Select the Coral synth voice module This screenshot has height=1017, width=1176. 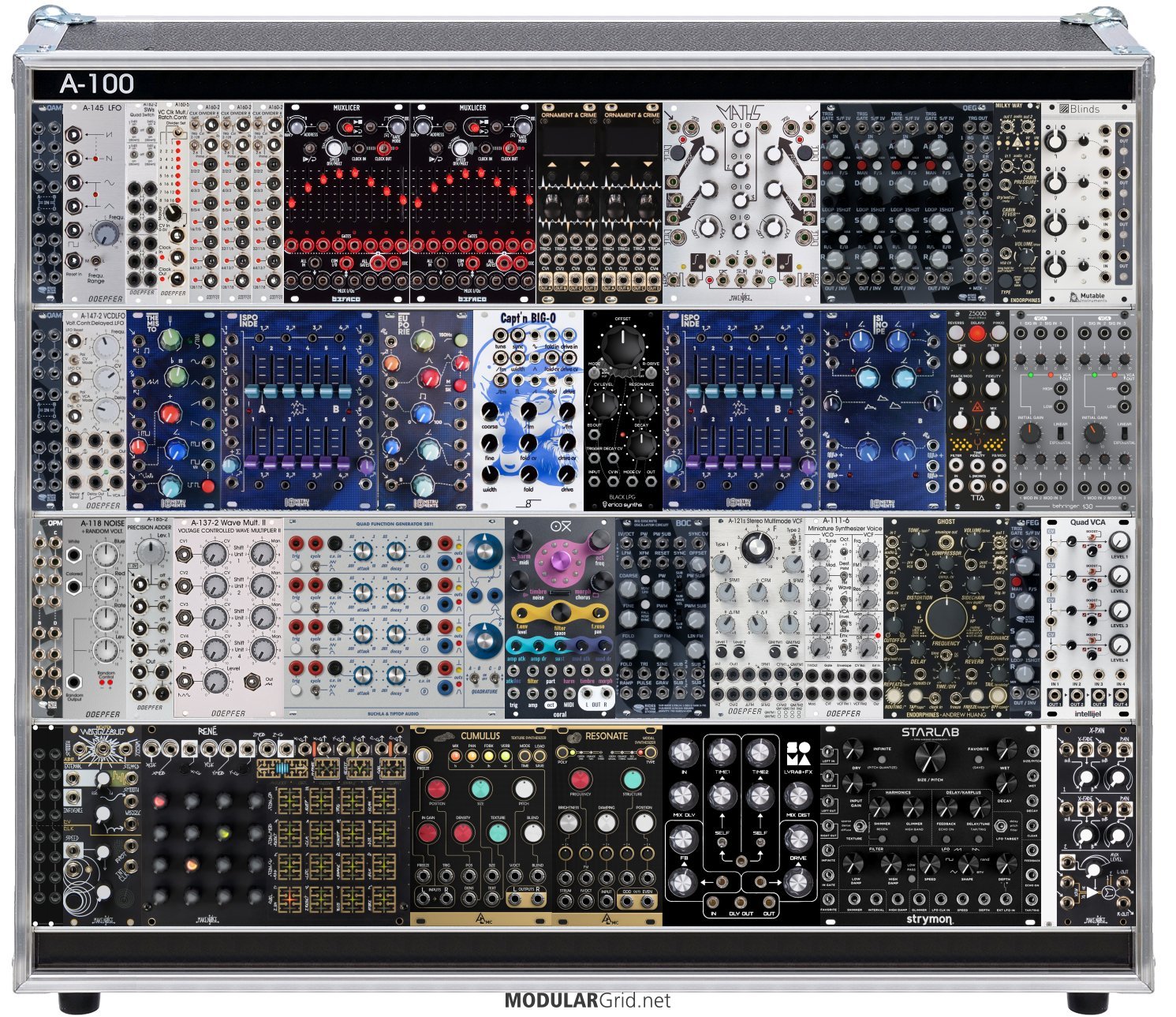tap(560, 618)
